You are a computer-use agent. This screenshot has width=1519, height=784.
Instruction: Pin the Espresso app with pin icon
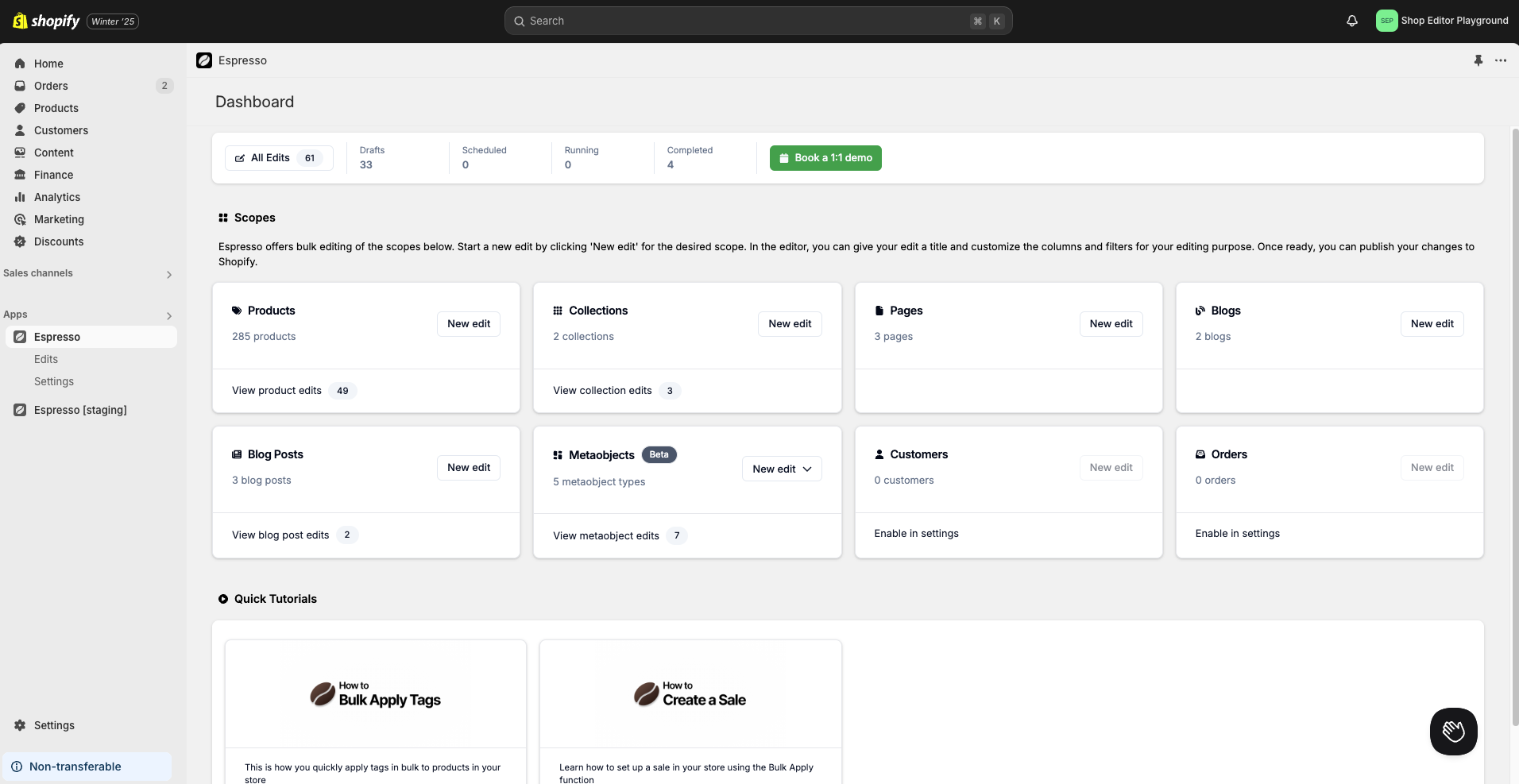(1478, 60)
